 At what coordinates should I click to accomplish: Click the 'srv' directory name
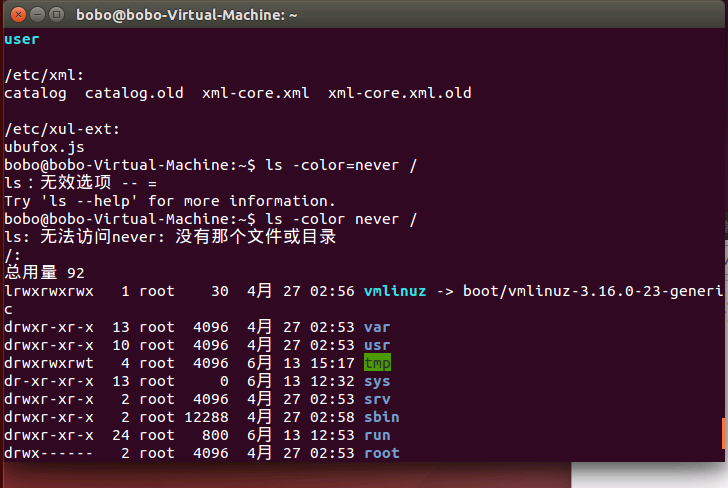coord(377,399)
